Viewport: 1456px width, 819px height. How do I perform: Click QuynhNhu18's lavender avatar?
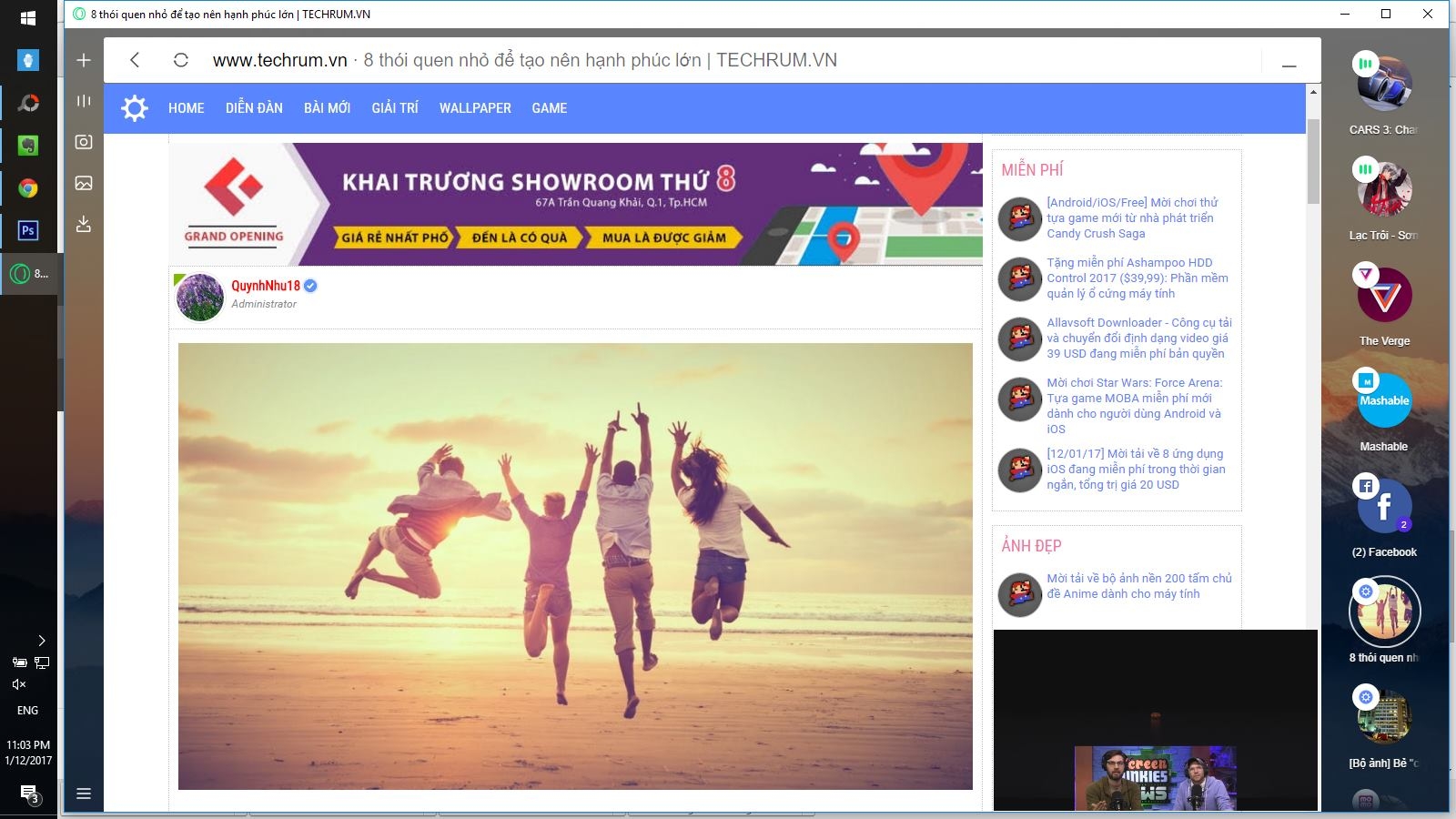click(200, 298)
